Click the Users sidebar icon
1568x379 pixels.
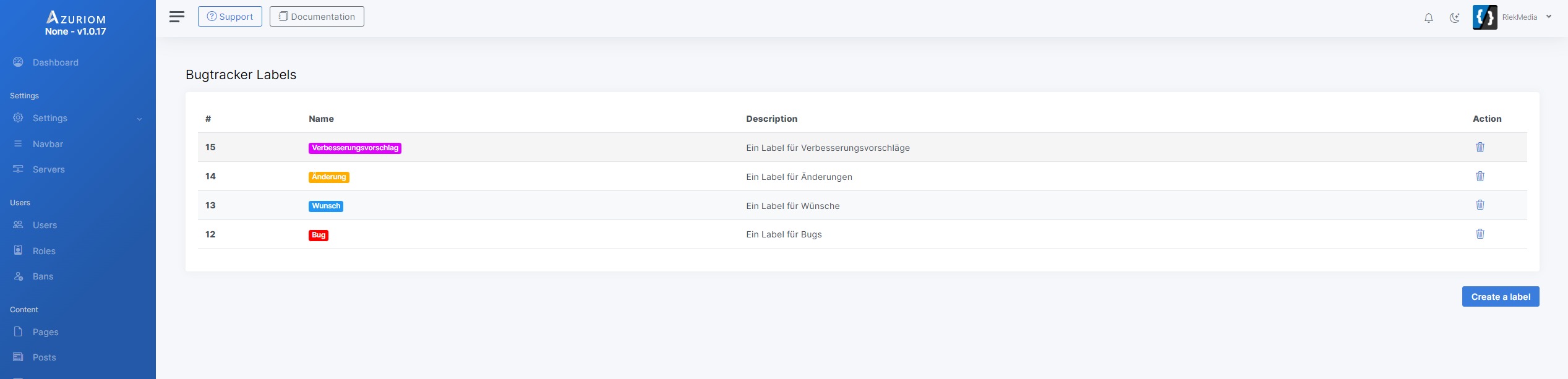coord(18,224)
